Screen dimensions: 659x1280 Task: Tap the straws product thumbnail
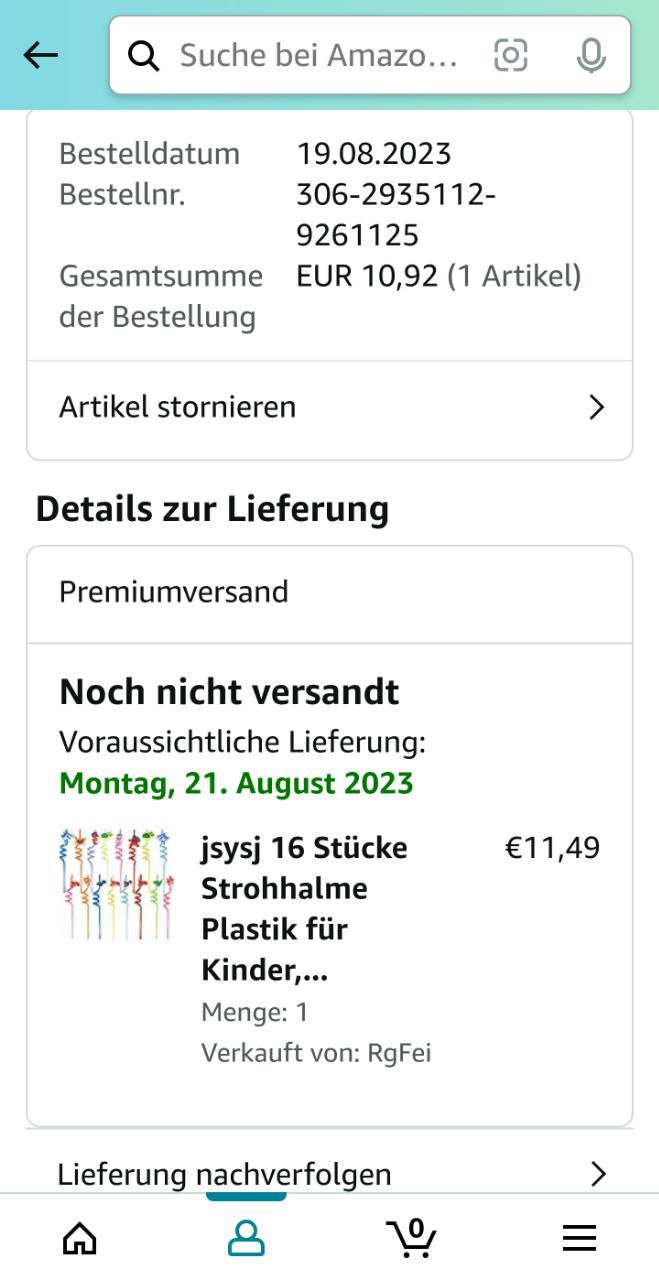115,884
